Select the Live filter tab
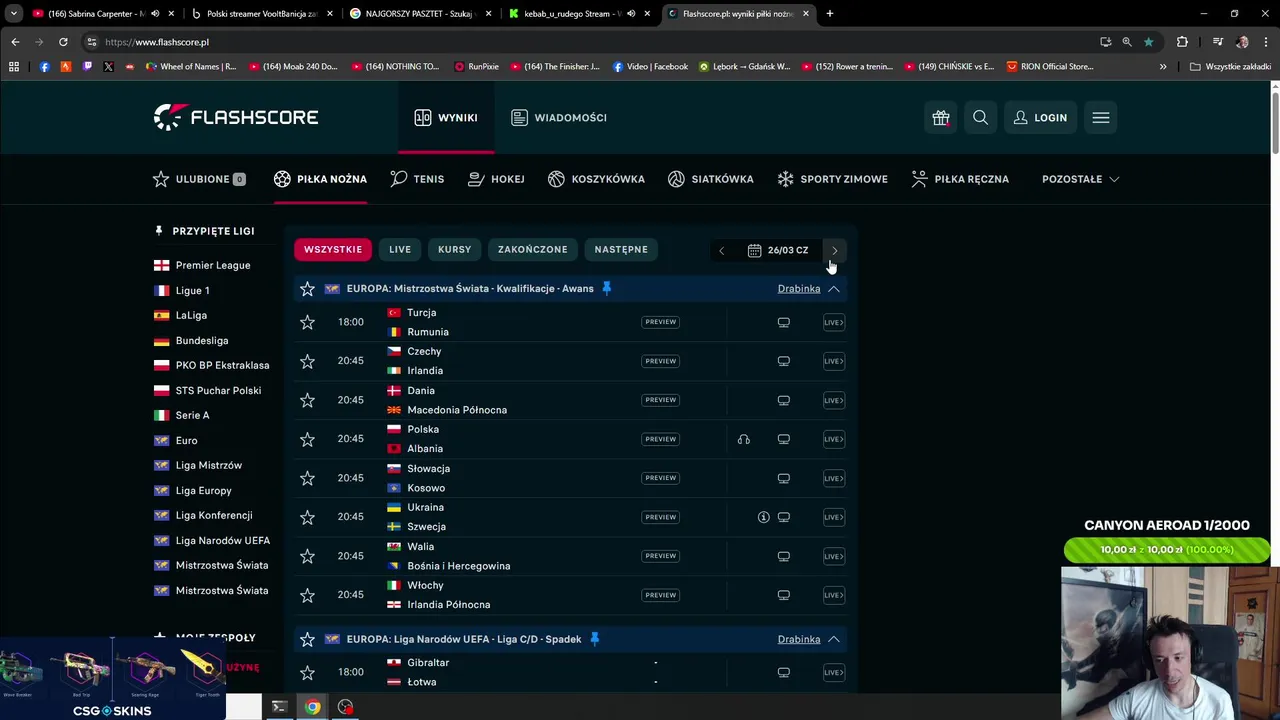 click(x=400, y=250)
